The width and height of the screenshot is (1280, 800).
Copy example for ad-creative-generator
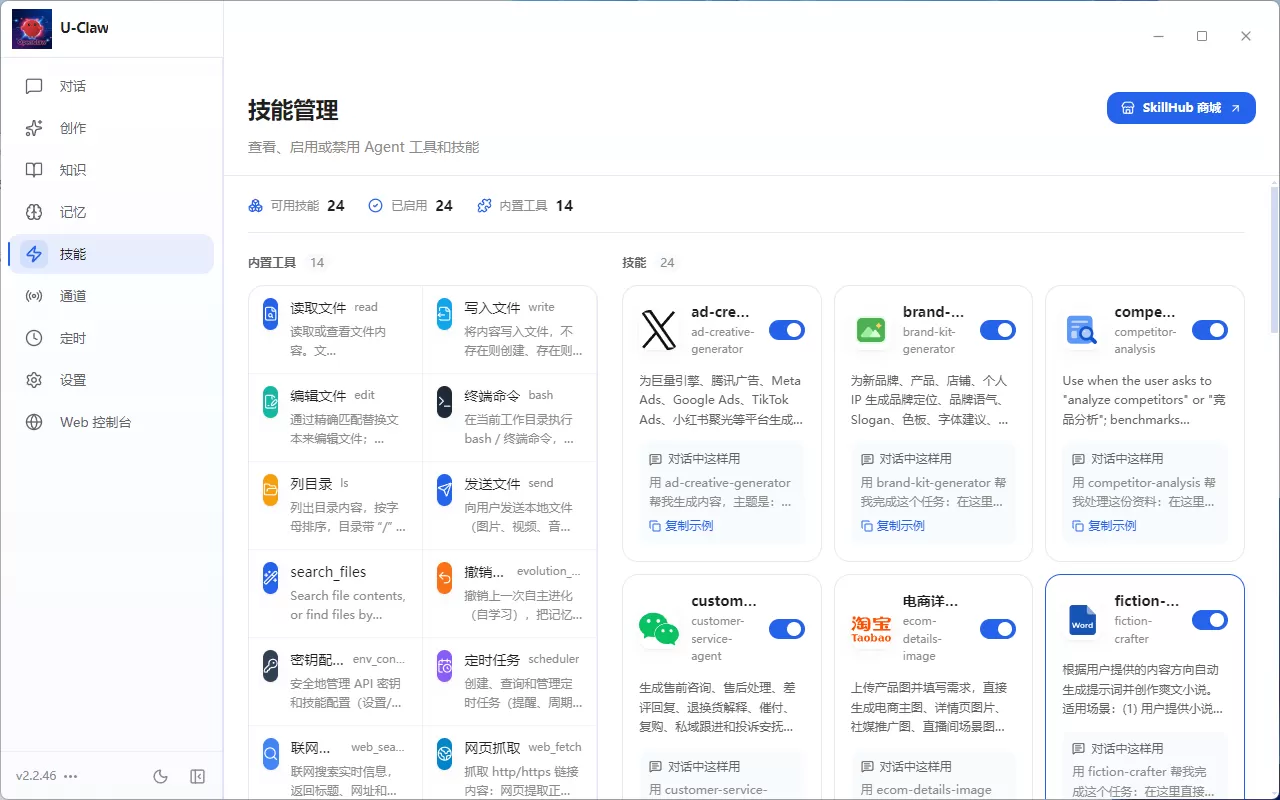[x=681, y=526]
